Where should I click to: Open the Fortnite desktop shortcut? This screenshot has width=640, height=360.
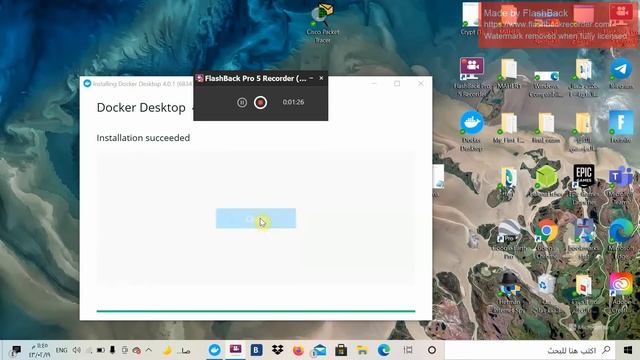click(x=621, y=127)
